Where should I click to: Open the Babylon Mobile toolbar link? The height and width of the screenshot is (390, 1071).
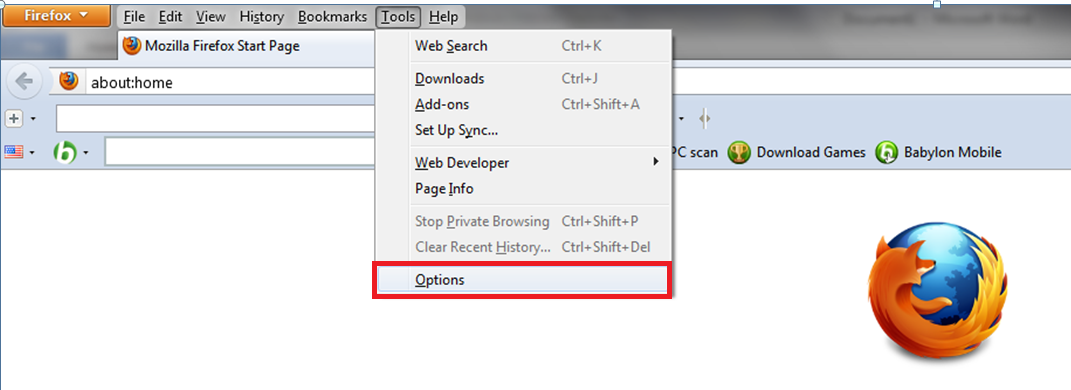pyautogui.click(x=952, y=152)
